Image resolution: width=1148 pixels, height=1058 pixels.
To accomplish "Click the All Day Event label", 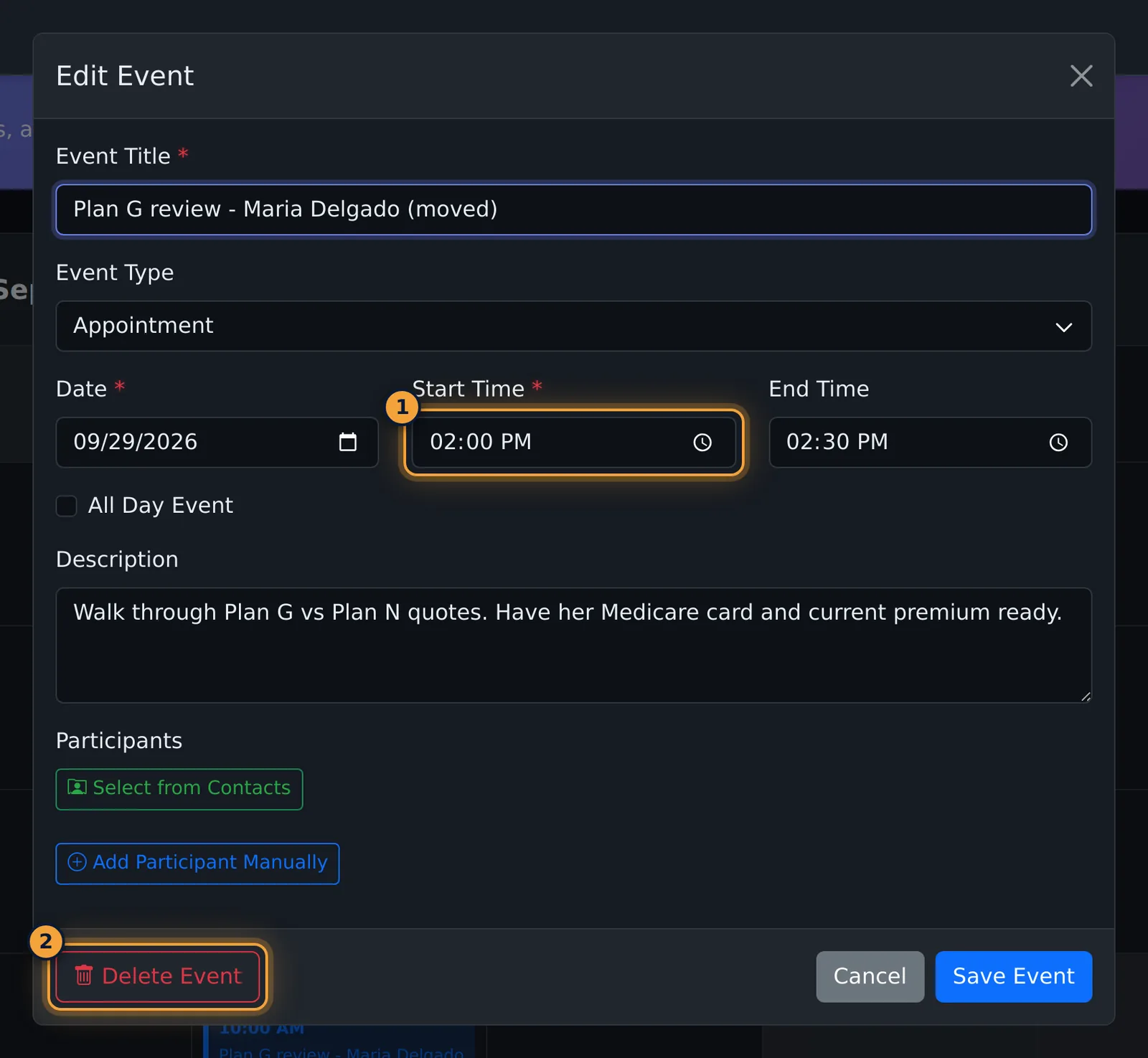I will coord(161,506).
